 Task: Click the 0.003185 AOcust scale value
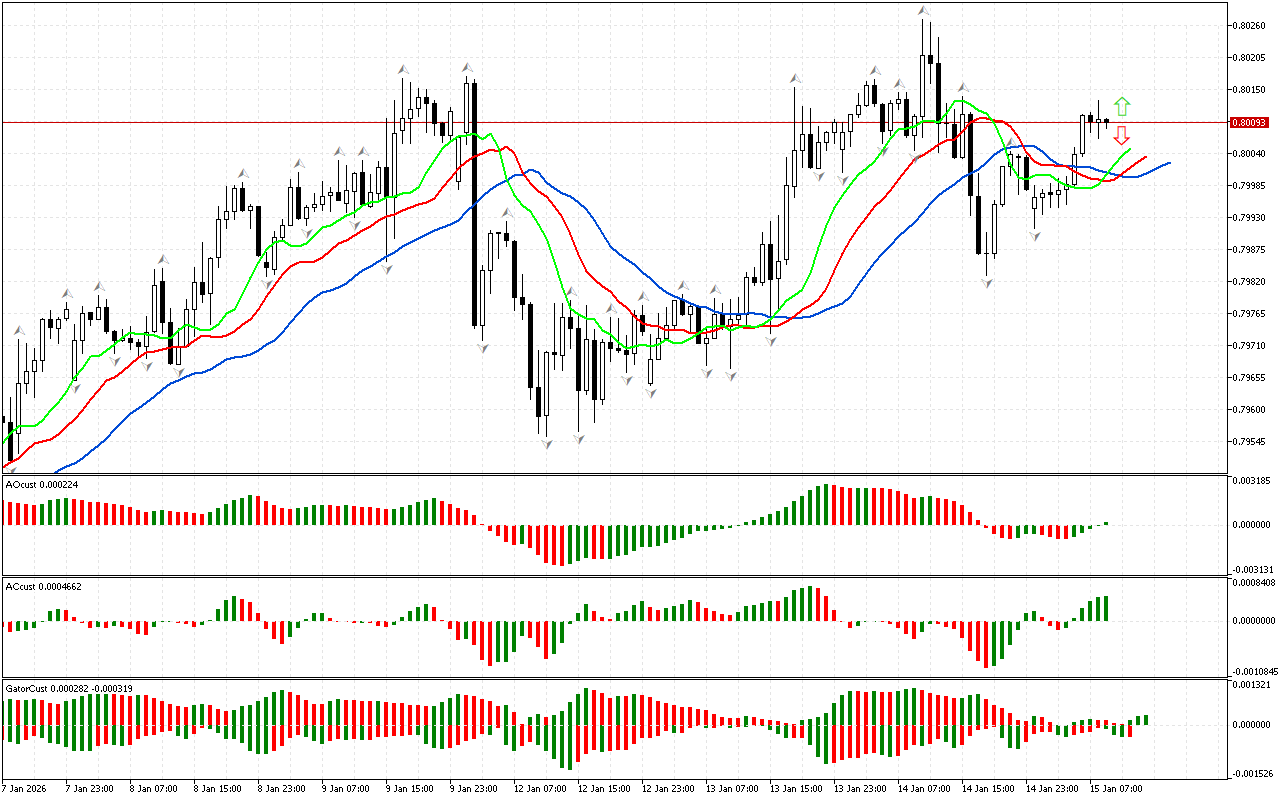[1252, 481]
